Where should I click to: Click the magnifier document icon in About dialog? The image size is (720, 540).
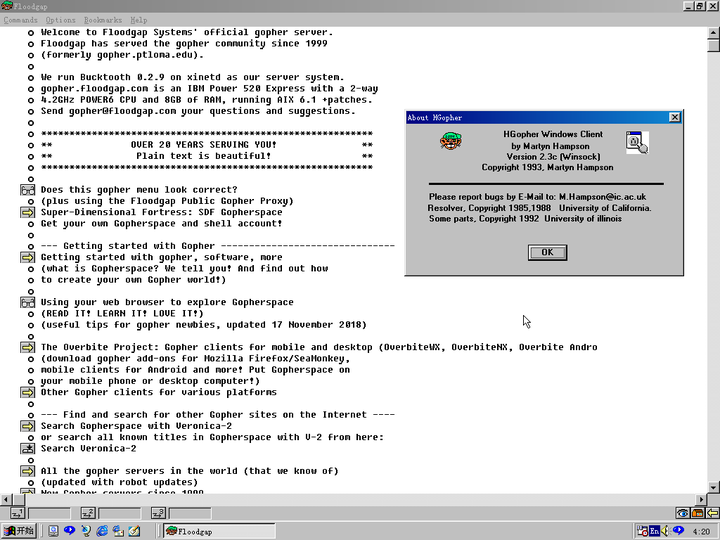[x=636, y=143]
